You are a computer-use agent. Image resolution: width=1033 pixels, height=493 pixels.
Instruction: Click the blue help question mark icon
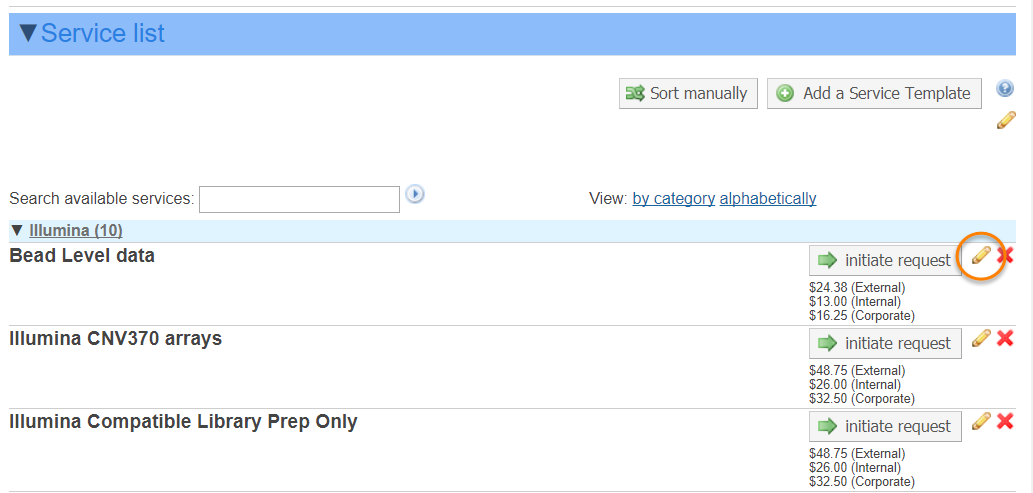coord(1005,88)
